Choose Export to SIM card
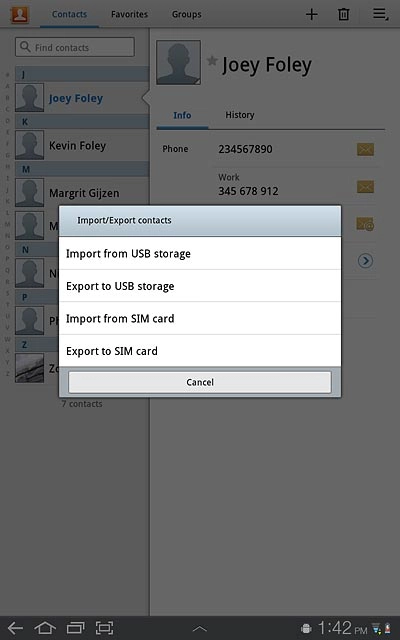400x640 pixels. point(200,351)
